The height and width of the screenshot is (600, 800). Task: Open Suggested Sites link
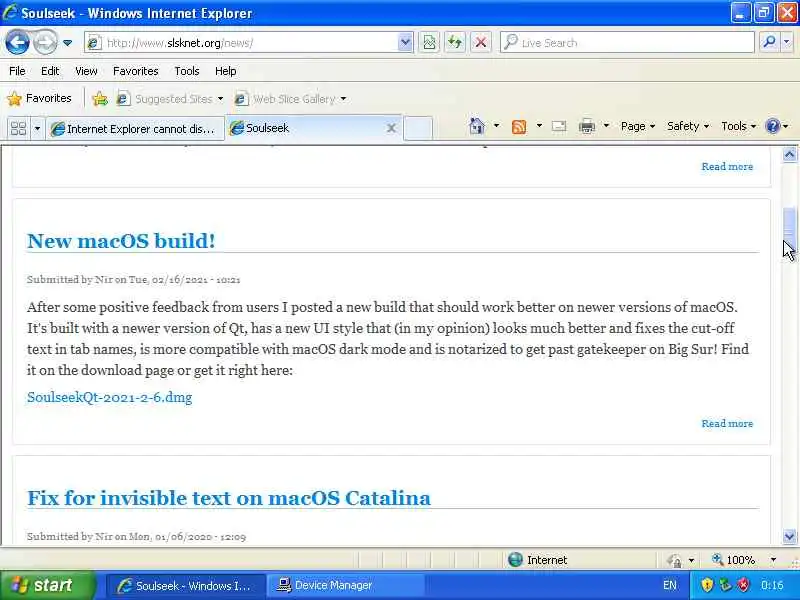(x=170, y=98)
